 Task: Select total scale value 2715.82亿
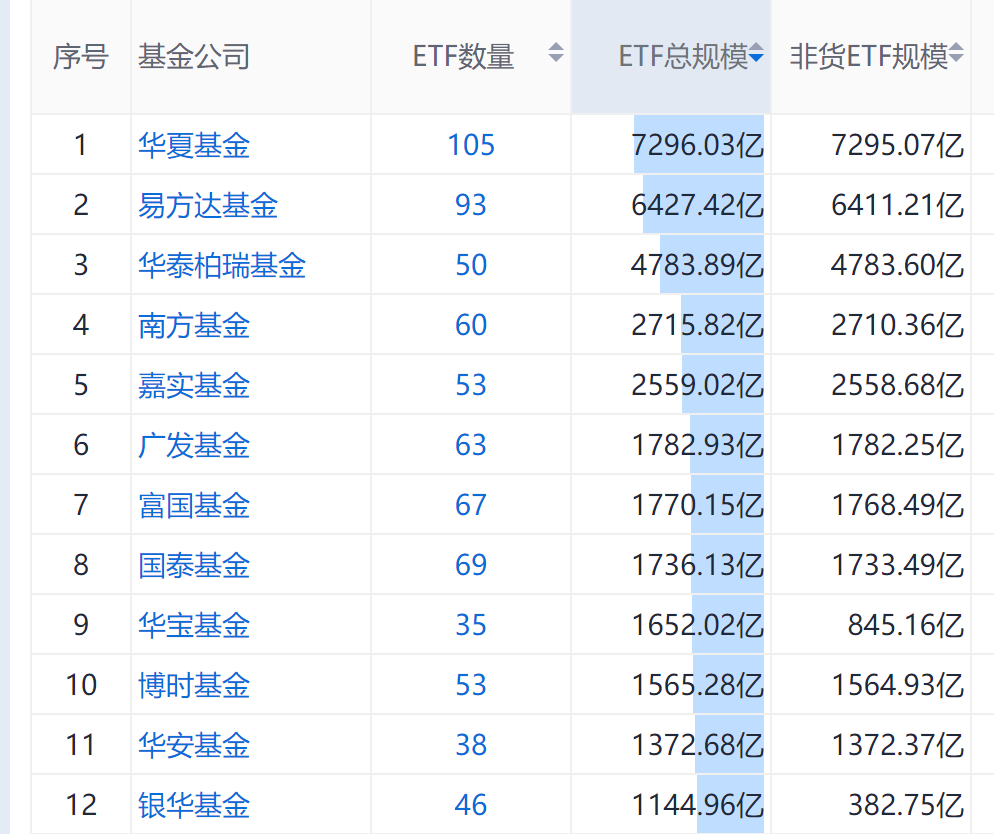click(697, 325)
